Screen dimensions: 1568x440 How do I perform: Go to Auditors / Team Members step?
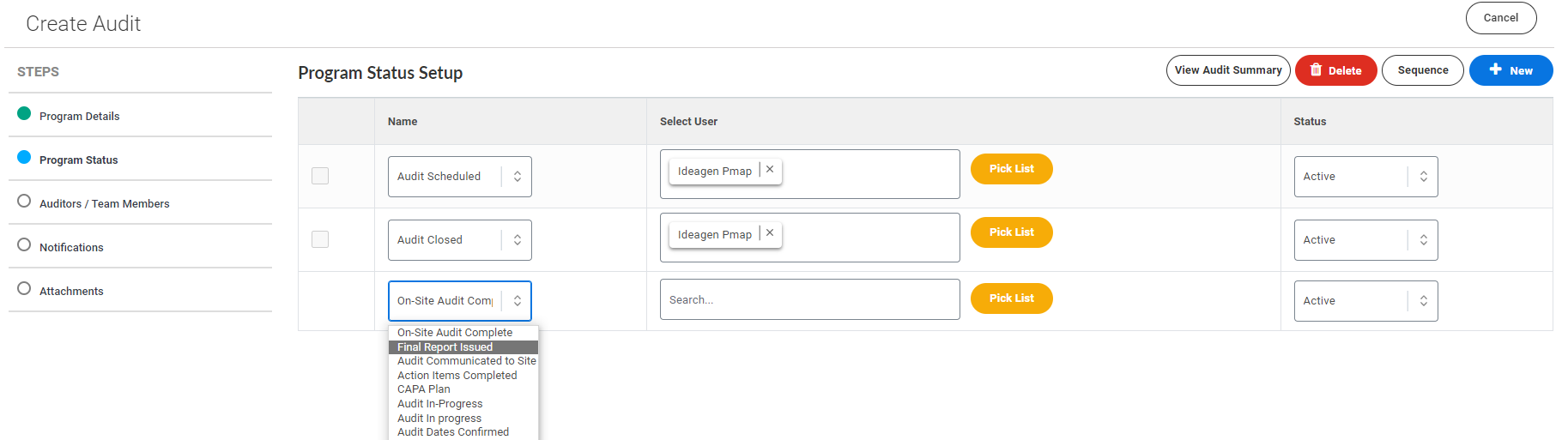[104, 204]
